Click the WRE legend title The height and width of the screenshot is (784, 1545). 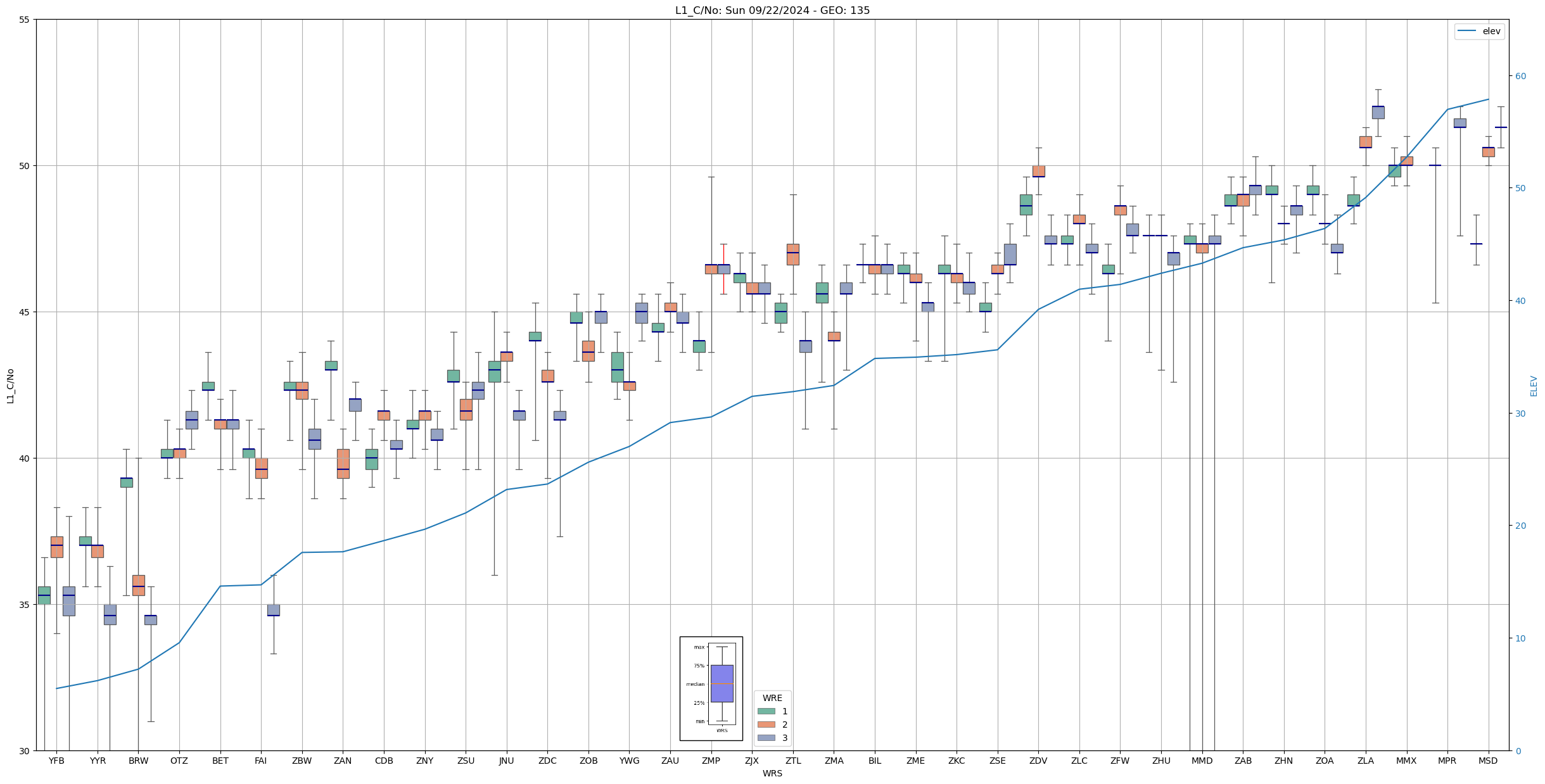point(772,698)
